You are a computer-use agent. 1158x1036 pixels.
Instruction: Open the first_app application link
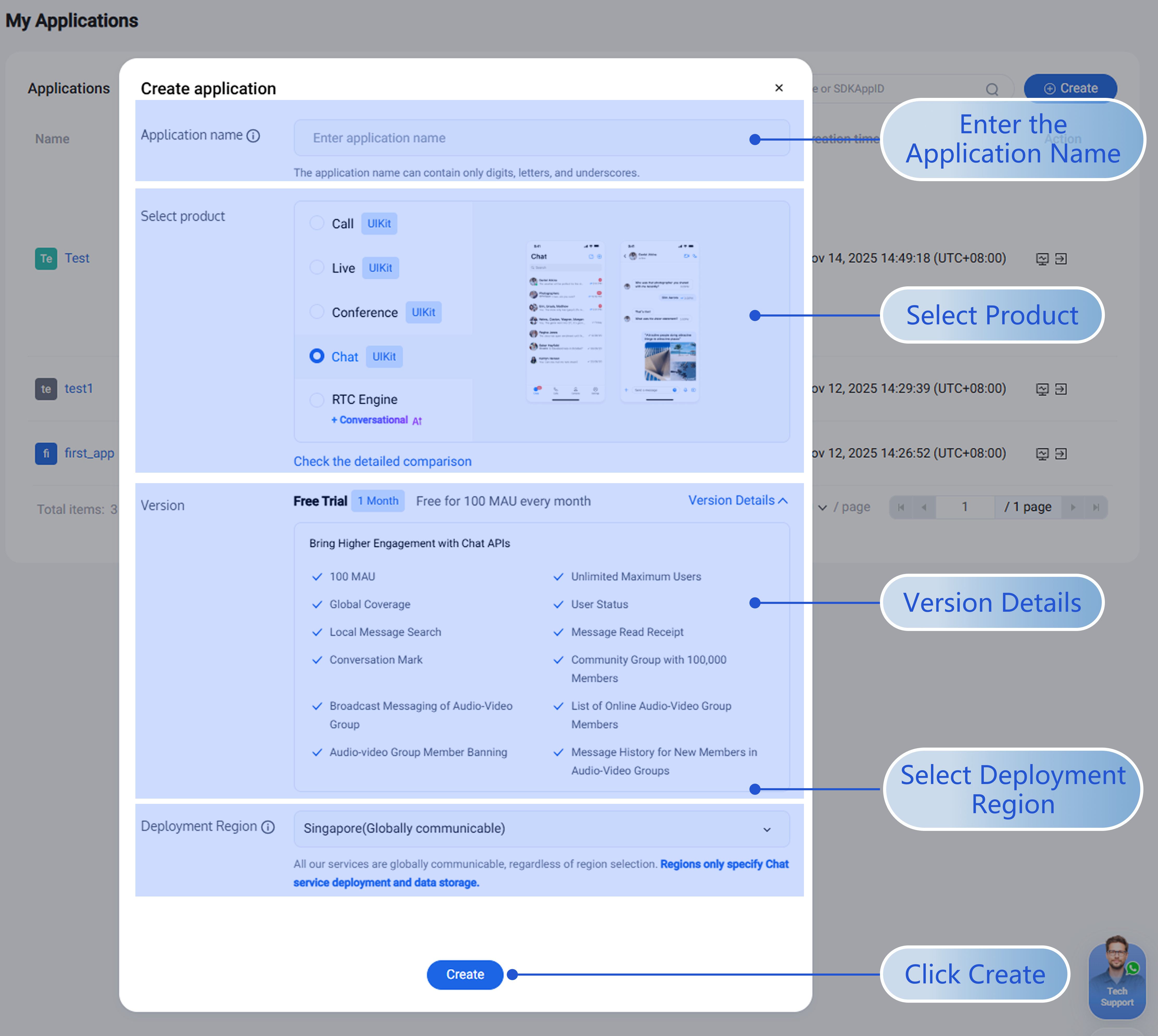coord(89,453)
